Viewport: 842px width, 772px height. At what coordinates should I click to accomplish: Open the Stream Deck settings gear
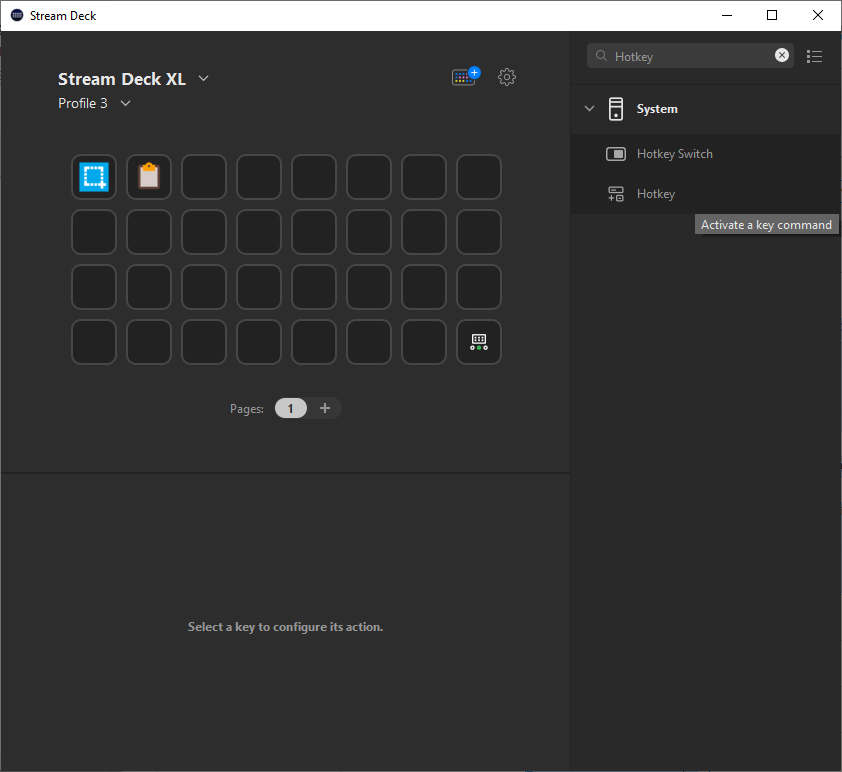click(x=507, y=76)
